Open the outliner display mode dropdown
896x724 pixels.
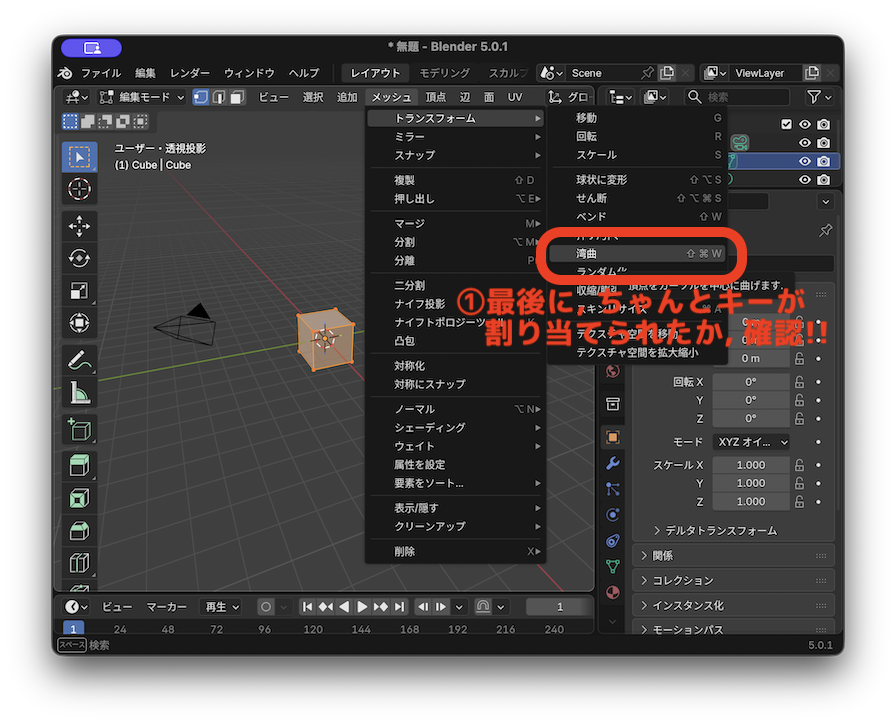pyautogui.click(x=620, y=97)
